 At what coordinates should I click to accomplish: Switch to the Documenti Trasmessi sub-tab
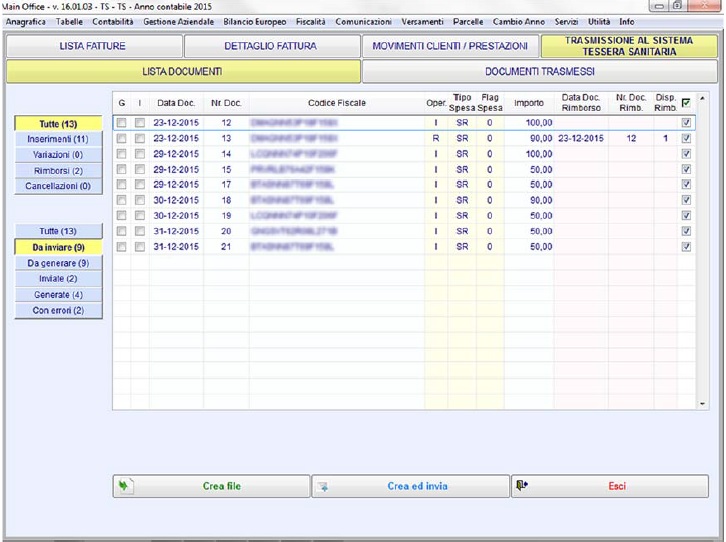539,72
